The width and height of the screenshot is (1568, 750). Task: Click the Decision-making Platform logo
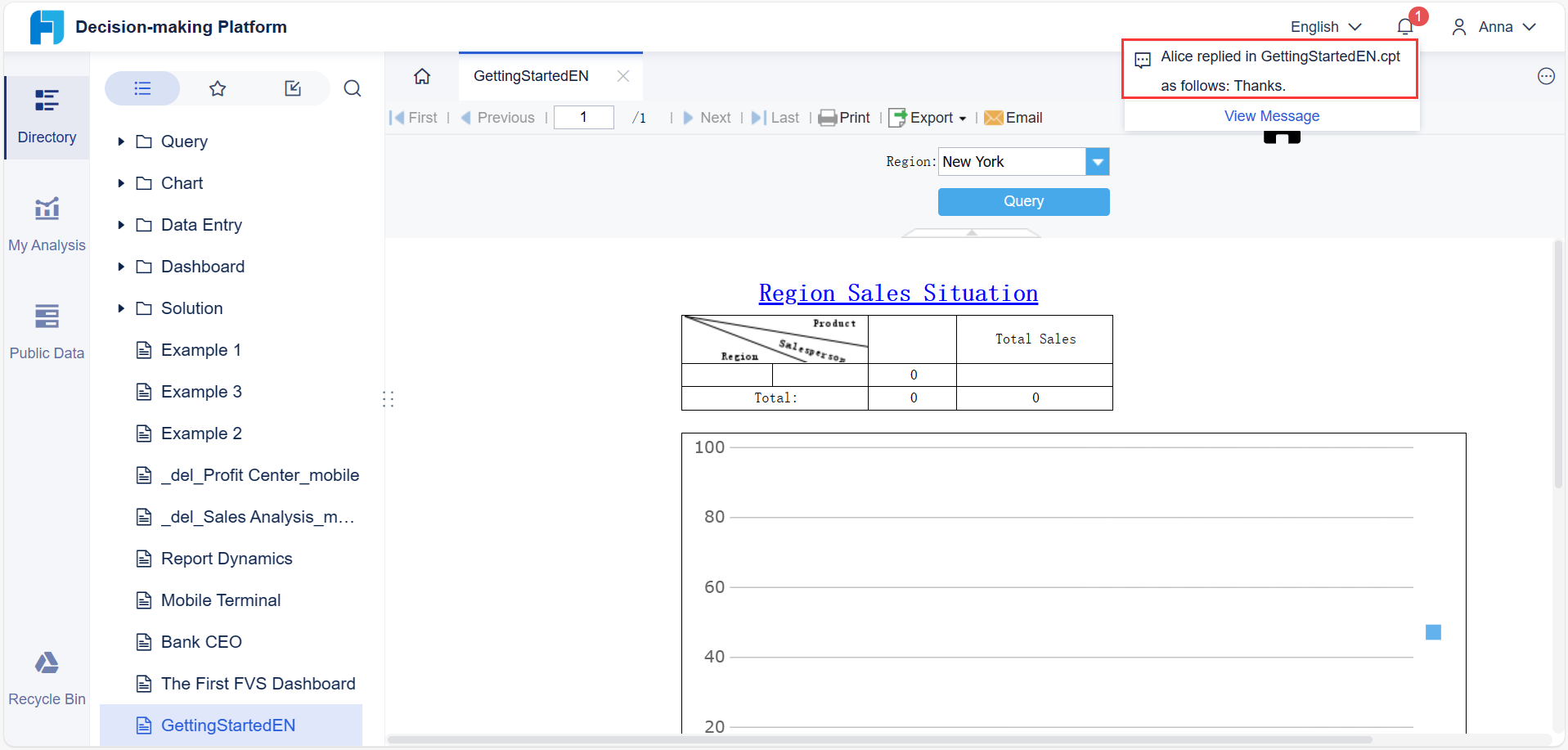[47, 27]
